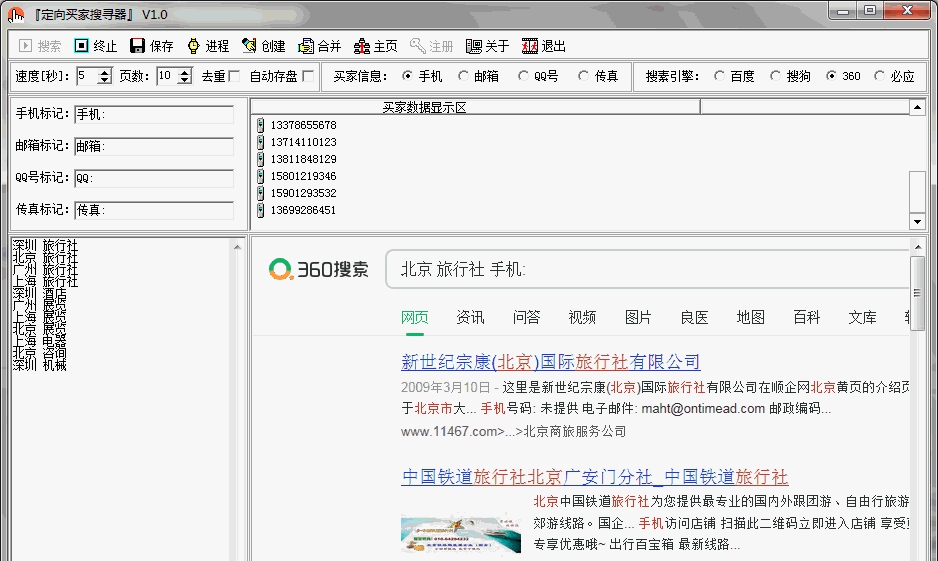The height and width of the screenshot is (561, 938).
Task: Choose 360 search engine
Action: point(831,76)
